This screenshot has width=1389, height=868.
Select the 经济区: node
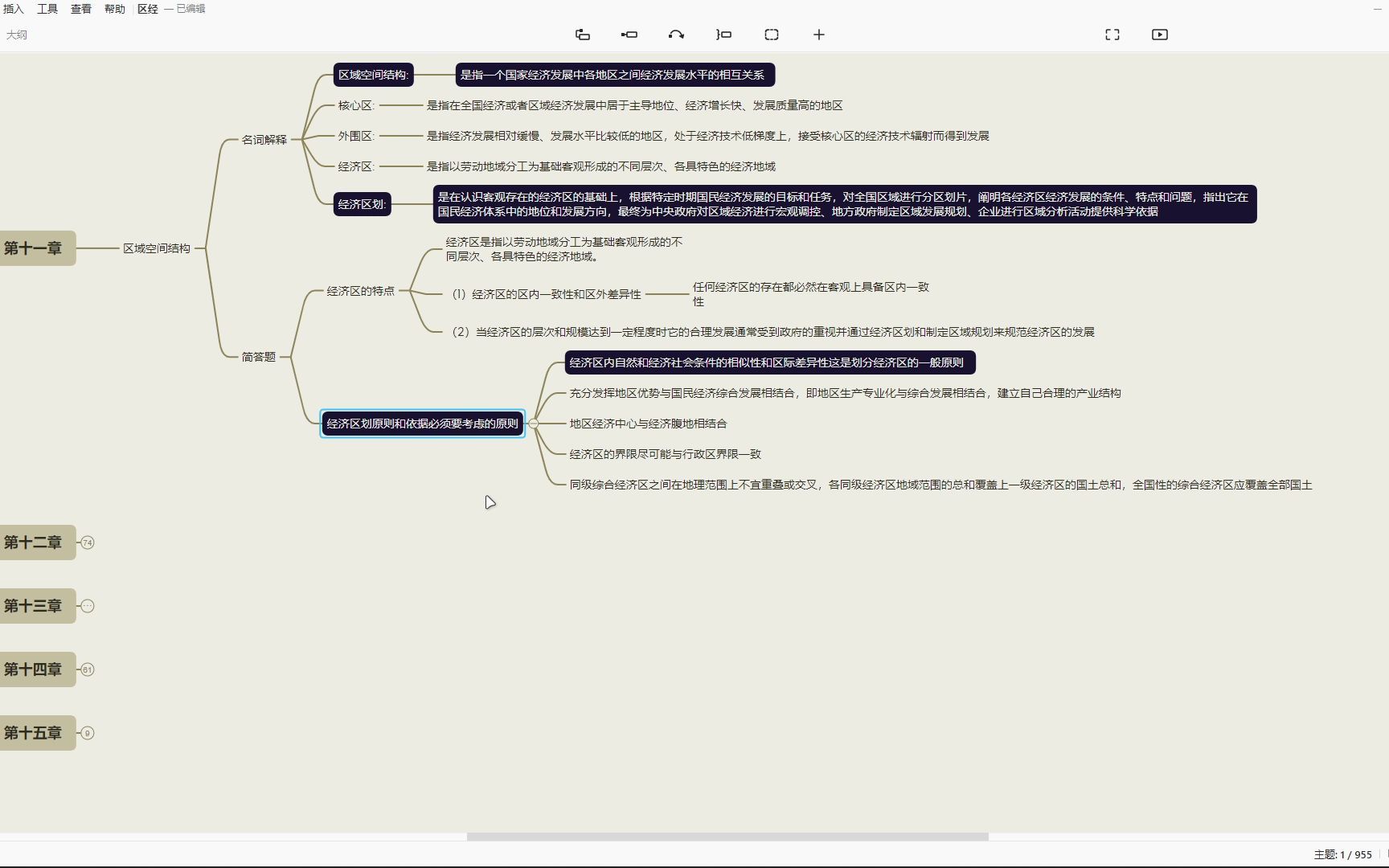pos(356,166)
